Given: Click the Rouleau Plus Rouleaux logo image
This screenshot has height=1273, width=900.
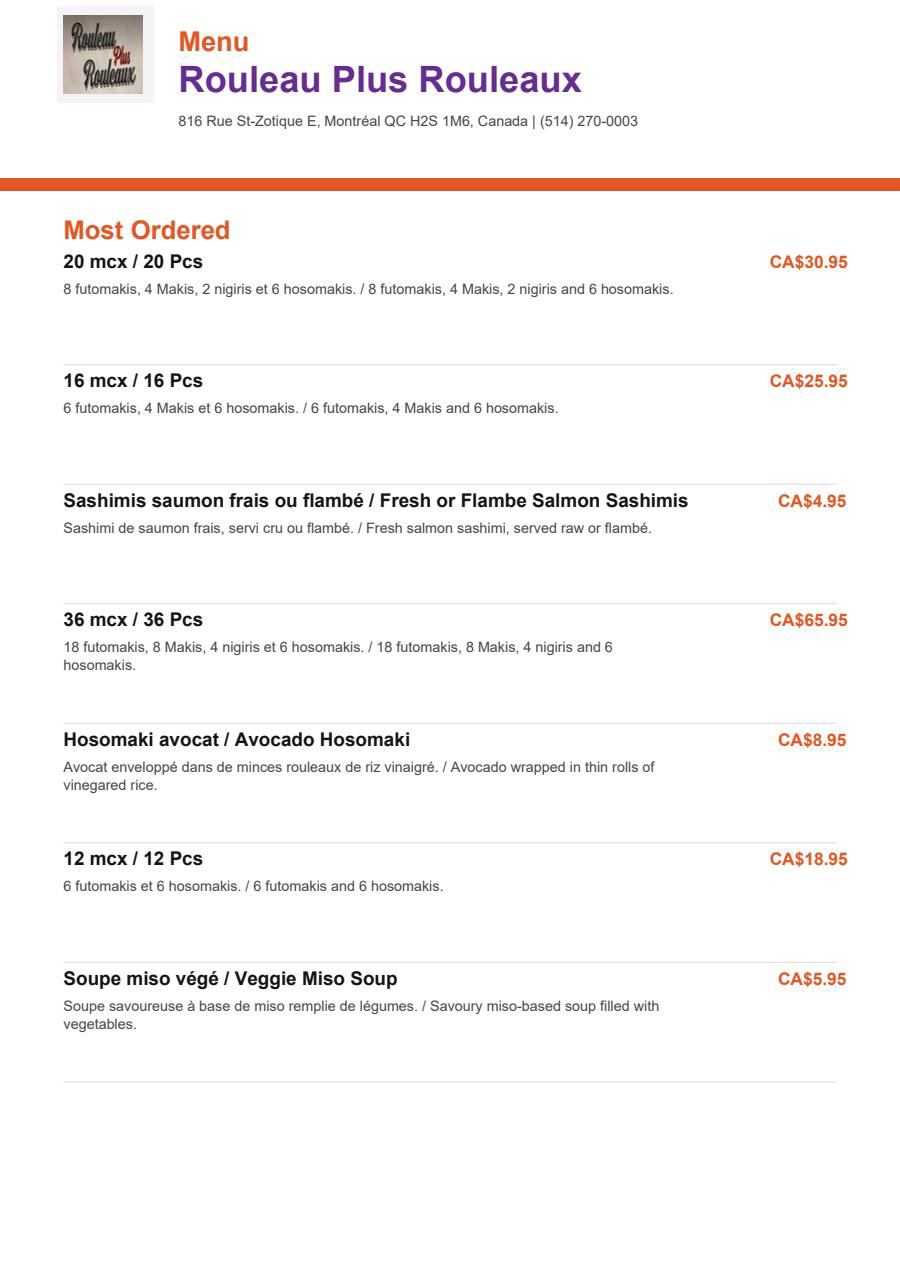Looking at the screenshot, I should point(105,55).
